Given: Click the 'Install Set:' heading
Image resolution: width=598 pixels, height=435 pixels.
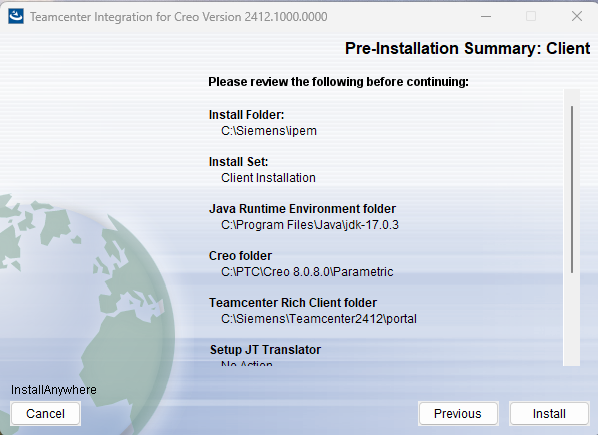Looking at the screenshot, I should click(238, 162).
